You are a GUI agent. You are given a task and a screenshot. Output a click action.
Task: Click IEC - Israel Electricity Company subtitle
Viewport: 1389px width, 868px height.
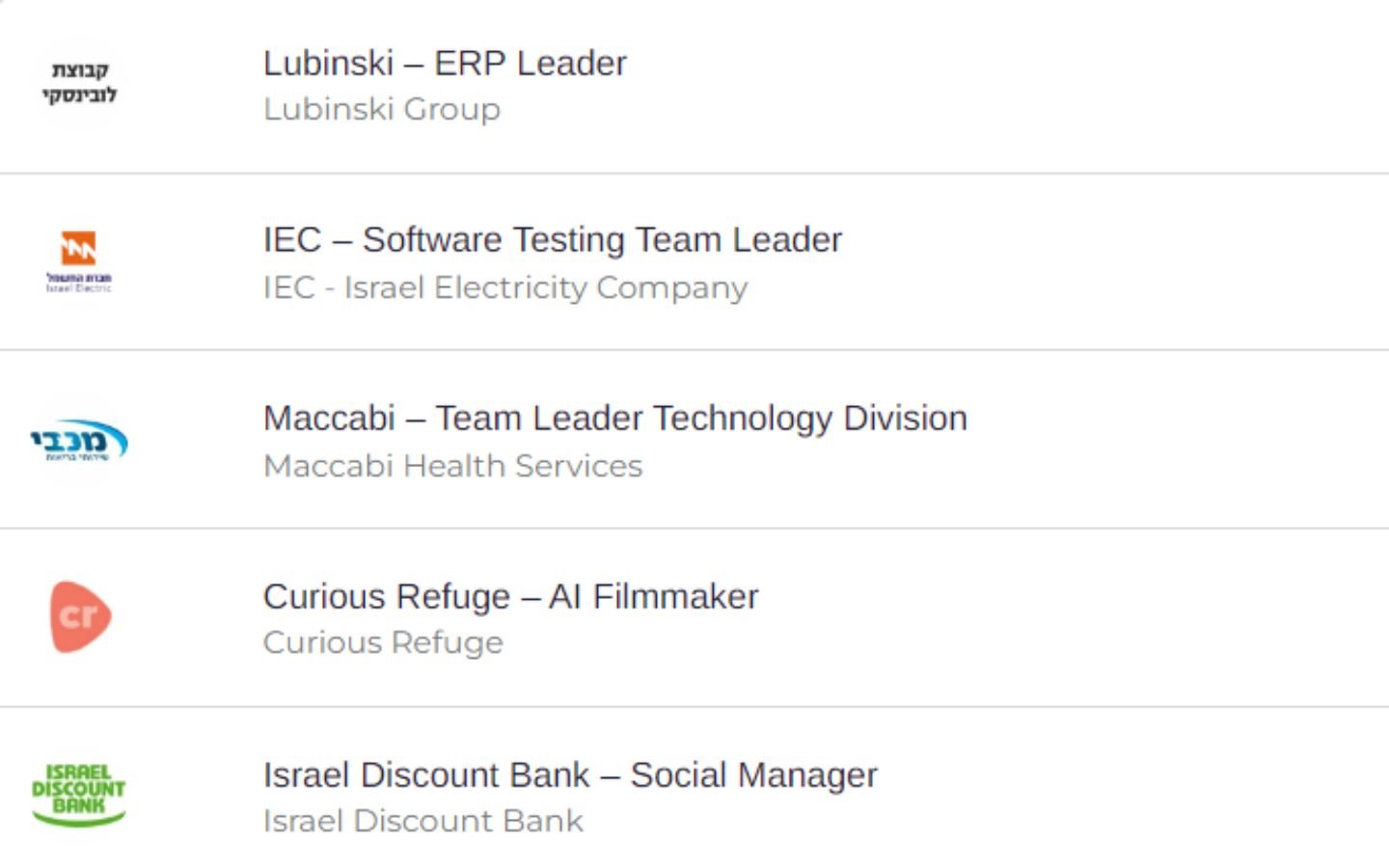click(505, 287)
